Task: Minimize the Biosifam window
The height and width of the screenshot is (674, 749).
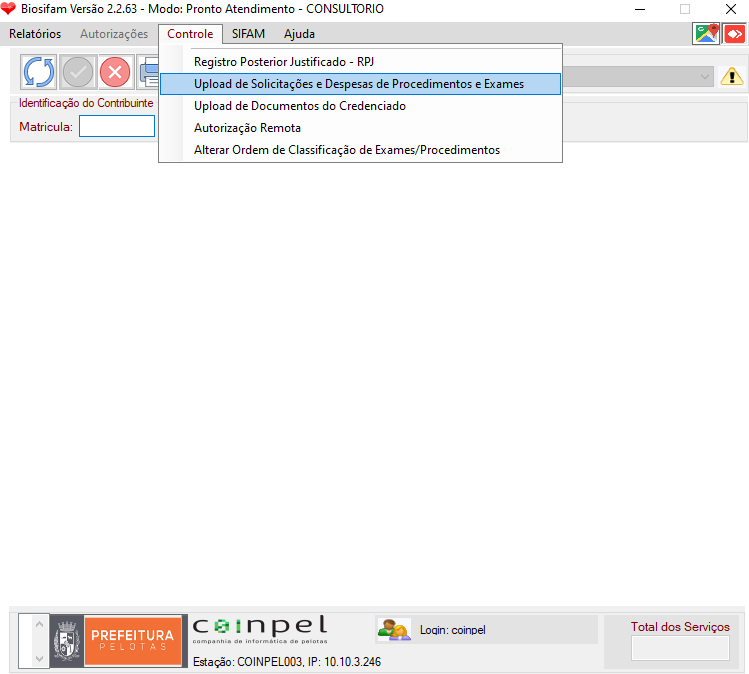Action: [x=640, y=9]
